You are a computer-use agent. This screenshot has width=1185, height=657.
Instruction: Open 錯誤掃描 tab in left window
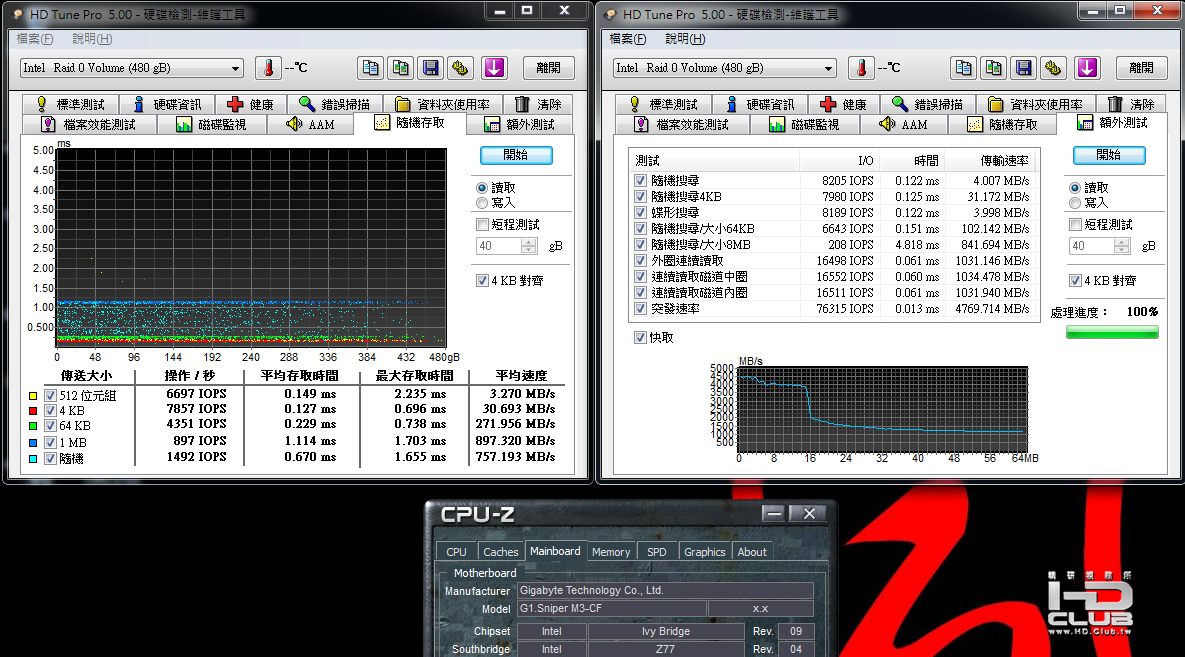point(335,104)
